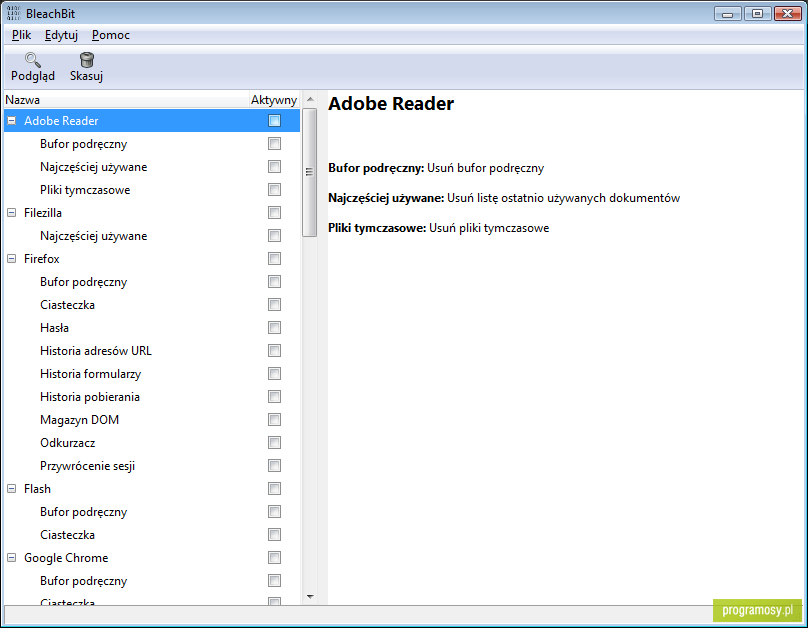The image size is (808, 628).
Task: Check the Filezilla group checkbox
Action: pyautogui.click(x=275, y=213)
